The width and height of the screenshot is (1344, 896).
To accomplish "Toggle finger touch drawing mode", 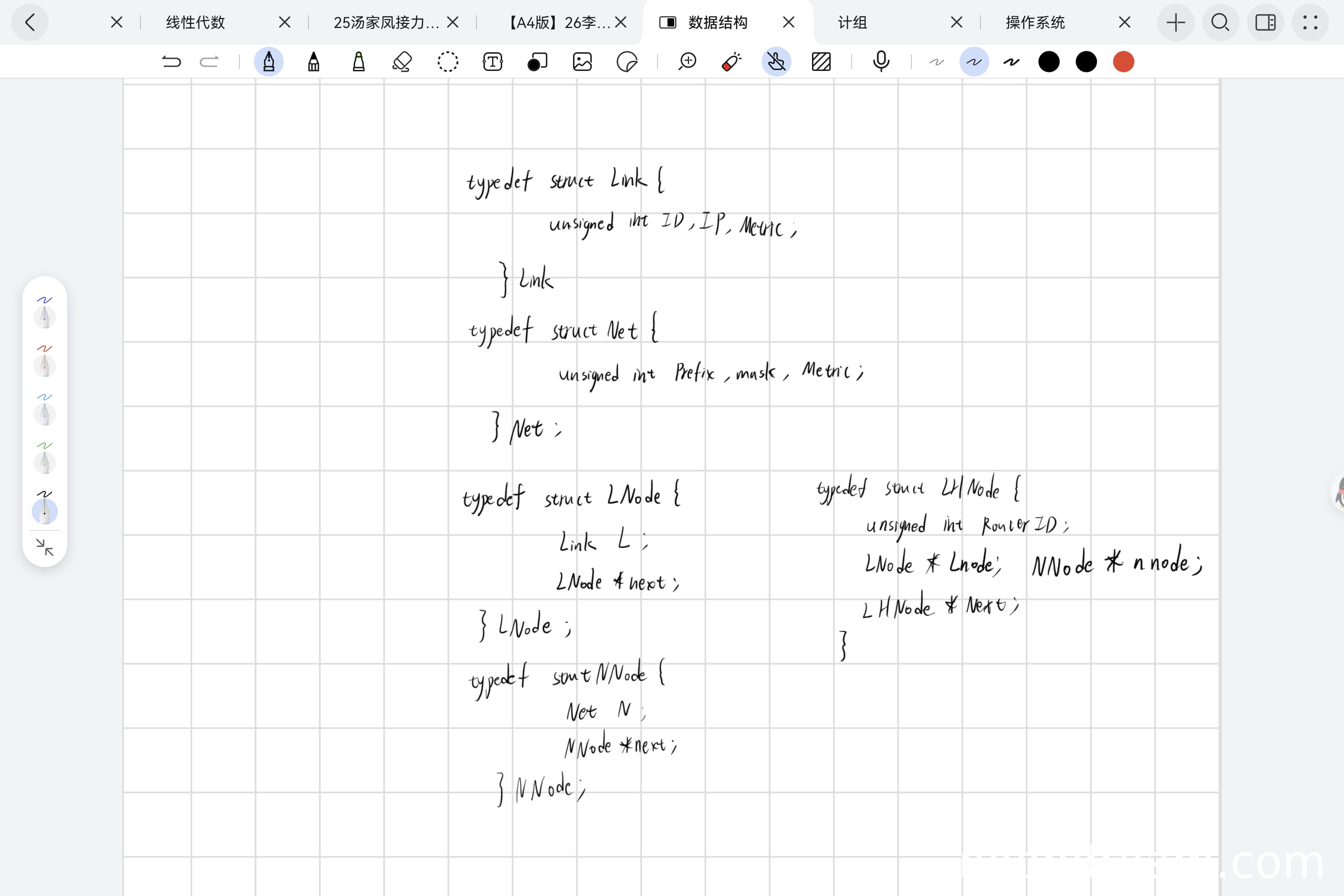I will (776, 62).
